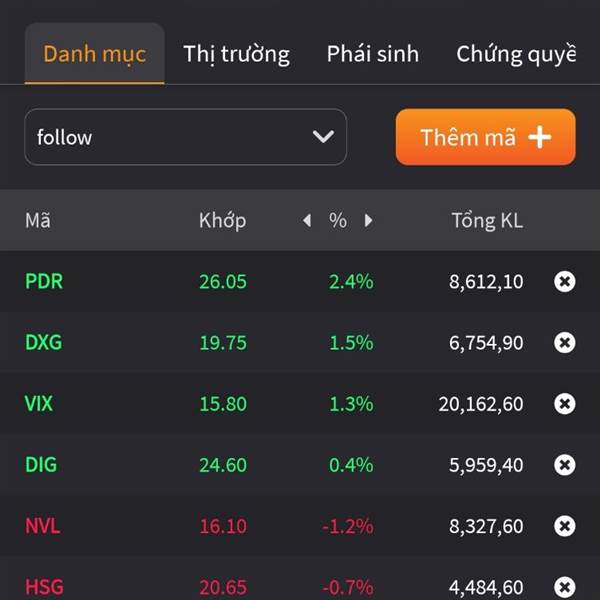The height and width of the screenshot is (600, 600).
Task: Remove NVL via its X icon
Action: [564, 526]
